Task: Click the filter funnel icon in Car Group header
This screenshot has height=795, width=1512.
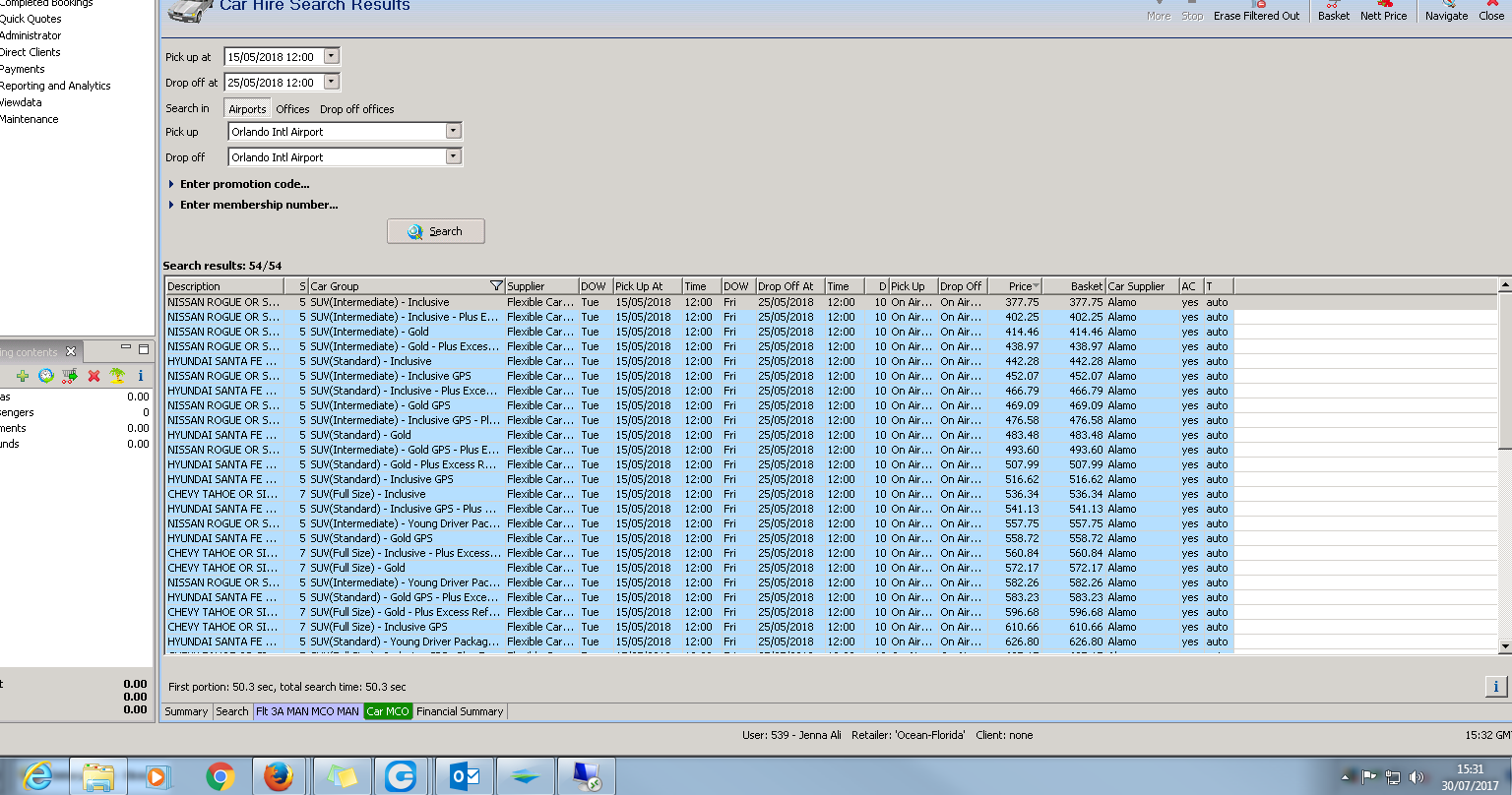Action: [x=496, y=286]
